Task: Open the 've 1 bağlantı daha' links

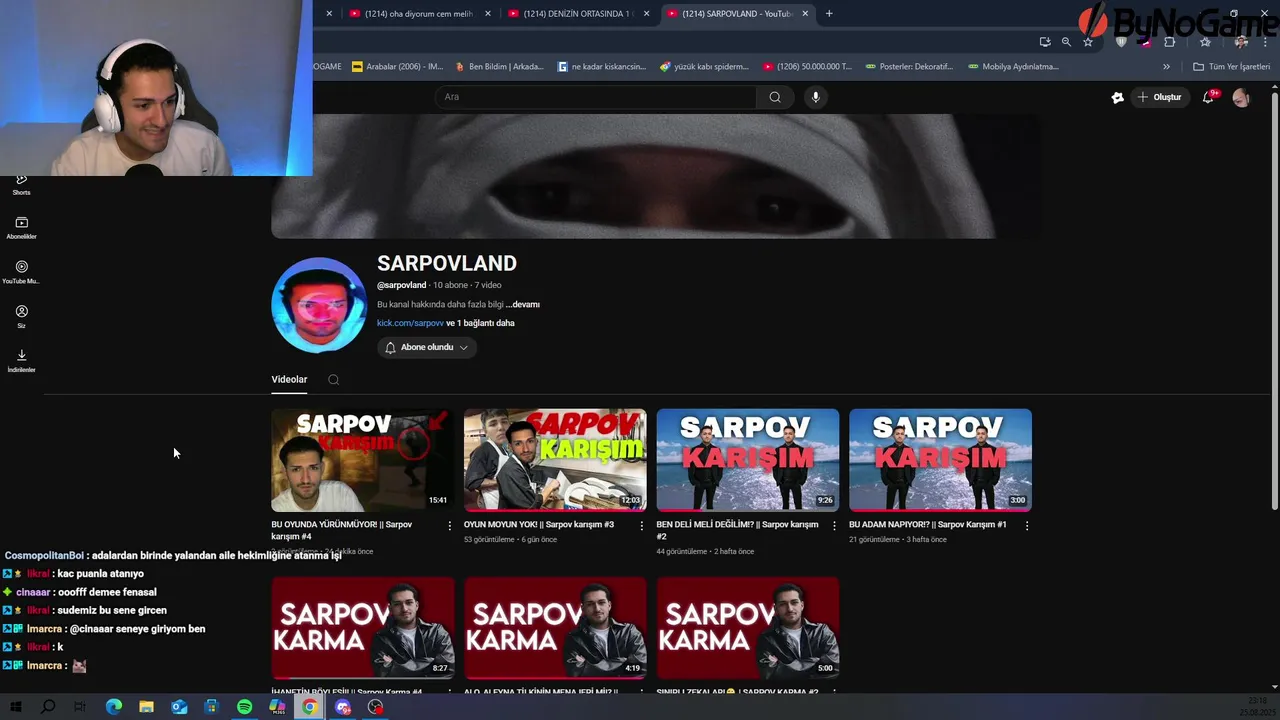Action: click(x=480, y=323)
